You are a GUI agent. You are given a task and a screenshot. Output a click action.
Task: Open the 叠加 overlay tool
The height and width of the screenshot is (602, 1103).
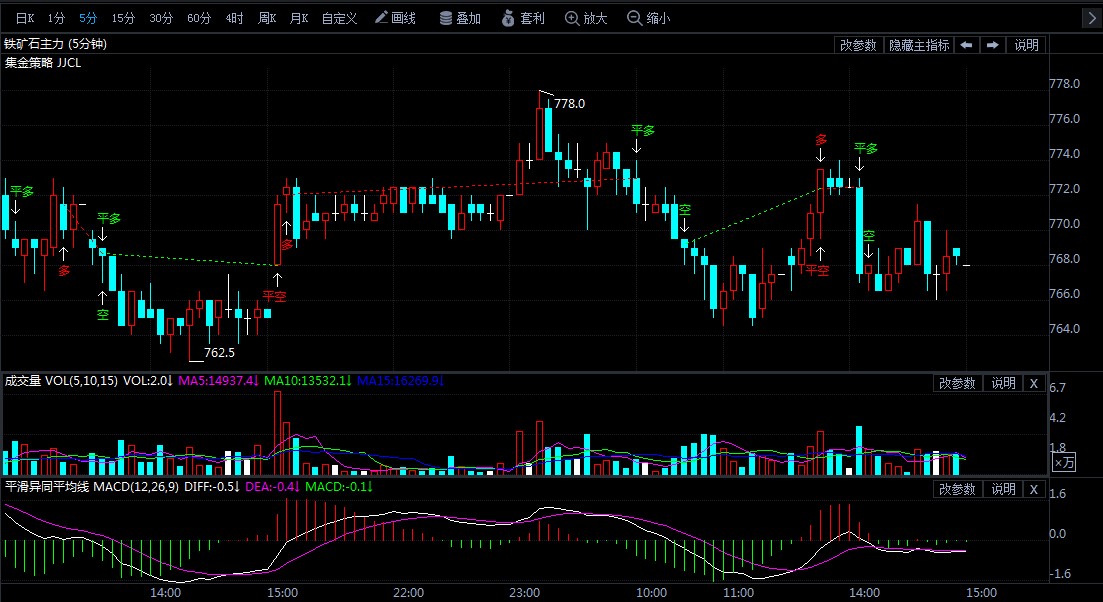pyautogui.click(x=460, y=18)
